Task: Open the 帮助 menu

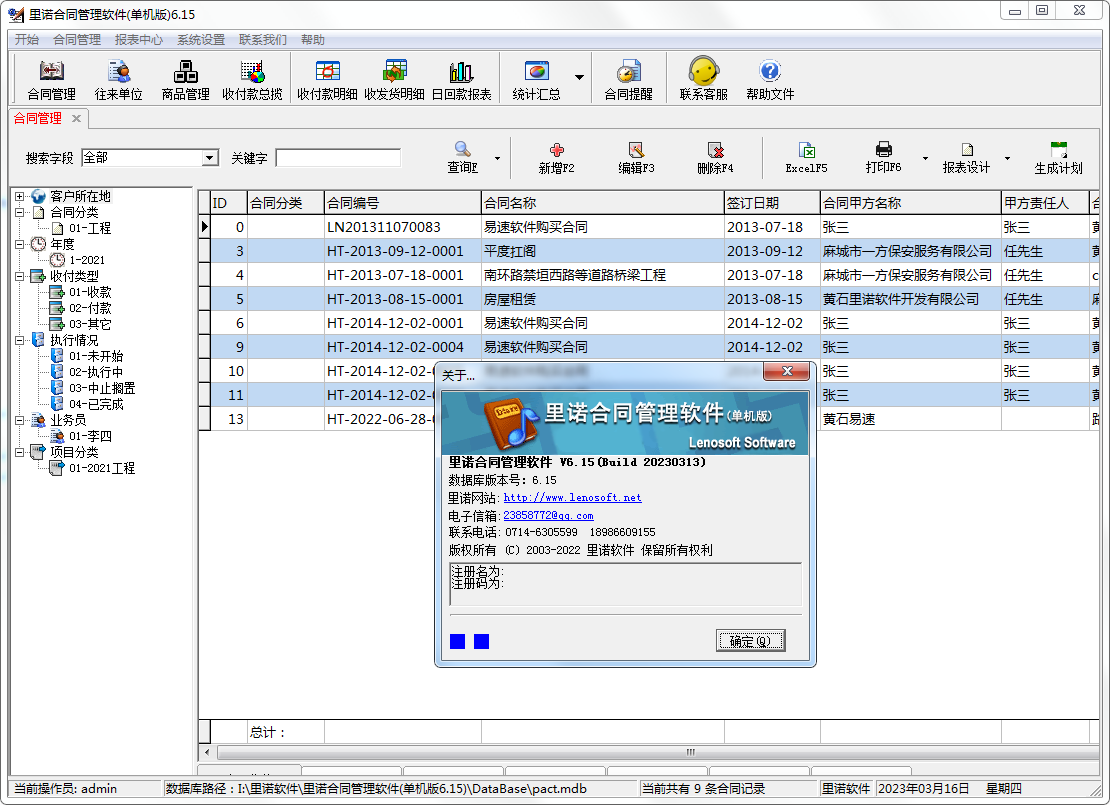Action: tap(313, 40)
